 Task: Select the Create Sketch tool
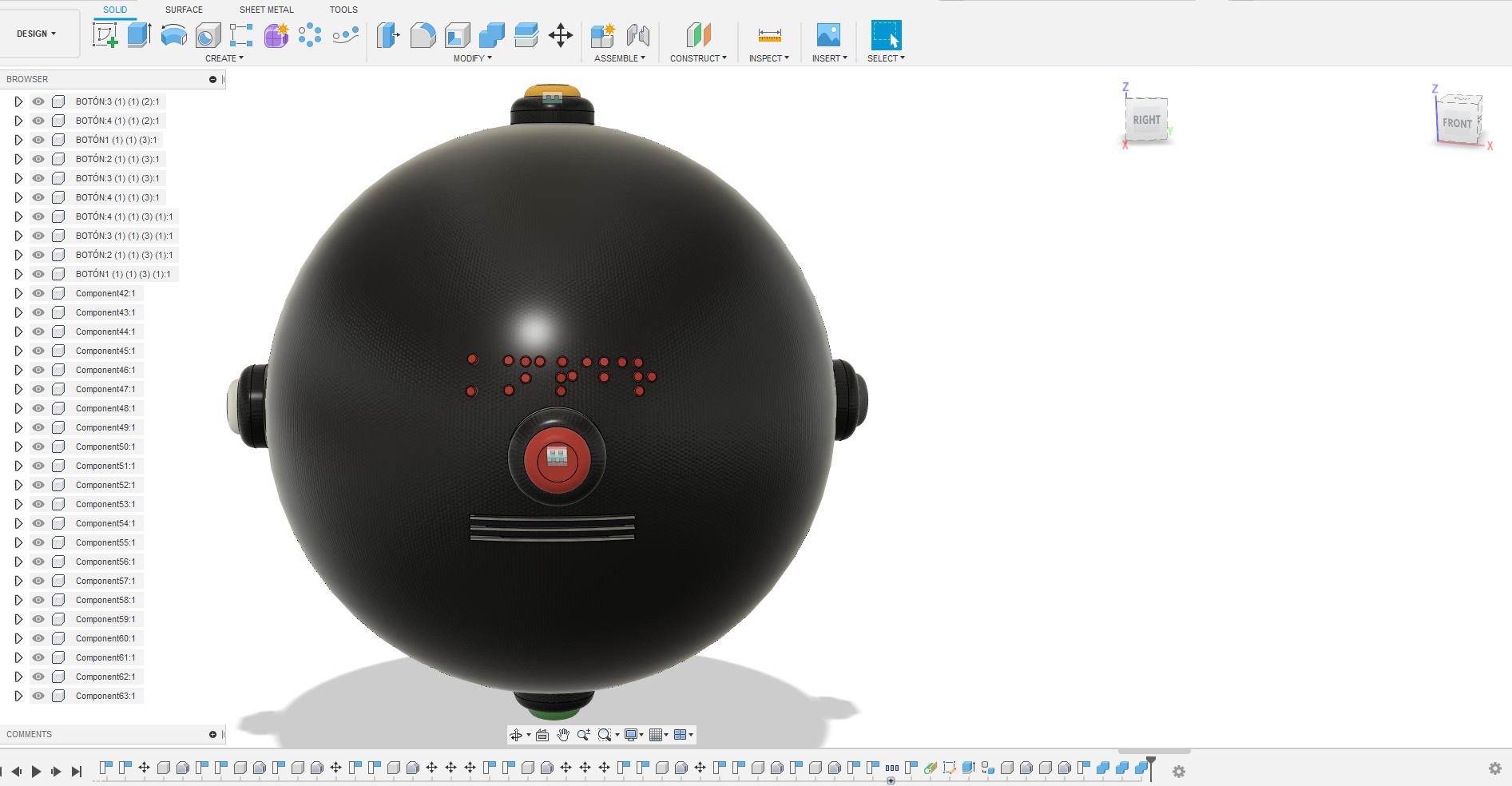(x=105, y=35)
